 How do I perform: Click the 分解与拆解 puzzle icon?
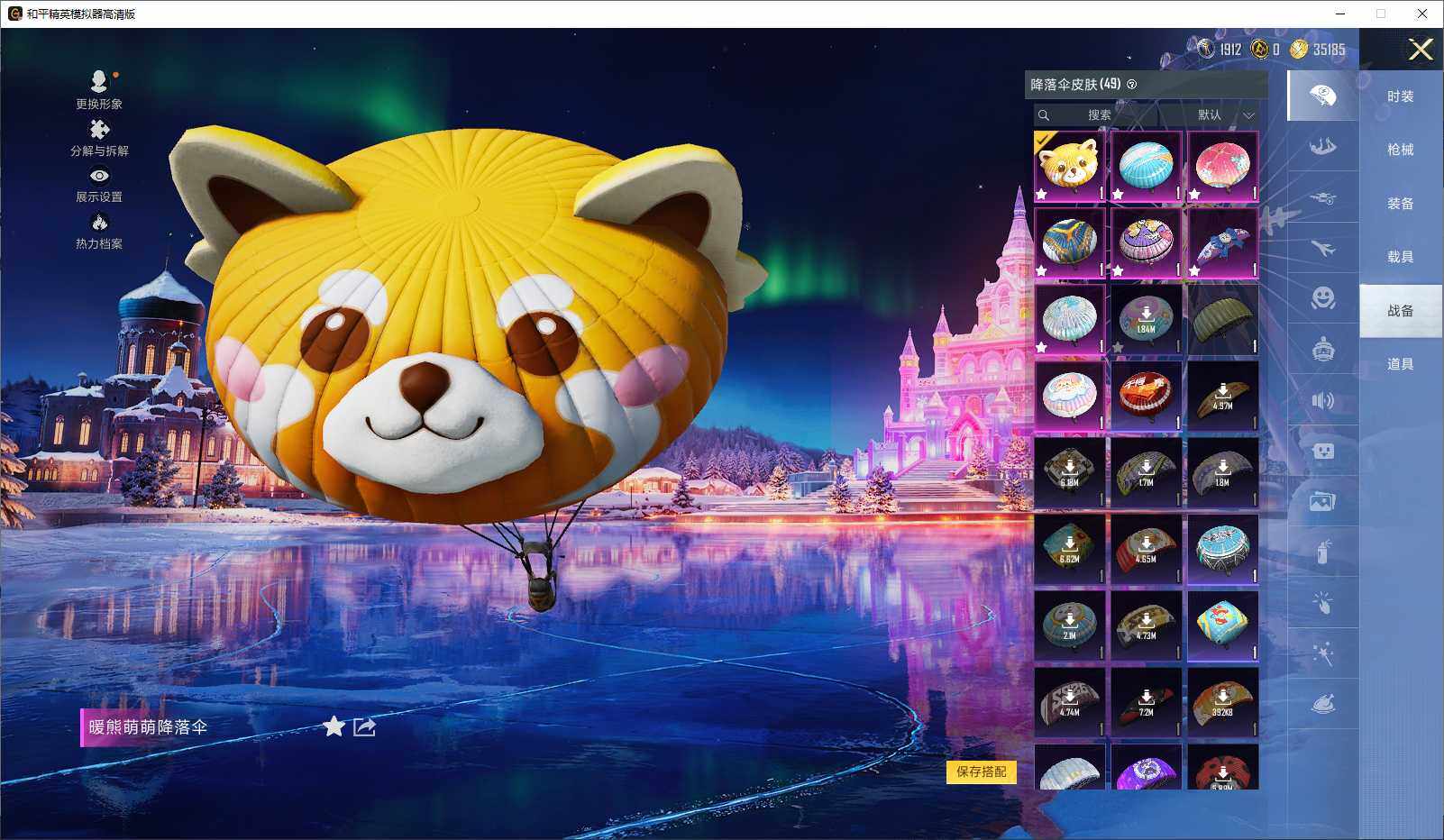pyautogui.click(x=99, y=128)
